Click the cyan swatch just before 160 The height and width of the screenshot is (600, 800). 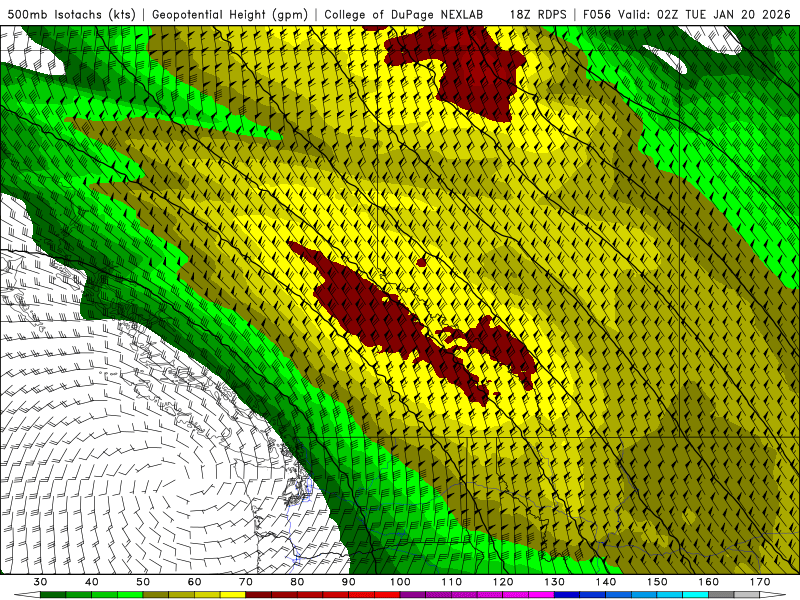point(696,596)
